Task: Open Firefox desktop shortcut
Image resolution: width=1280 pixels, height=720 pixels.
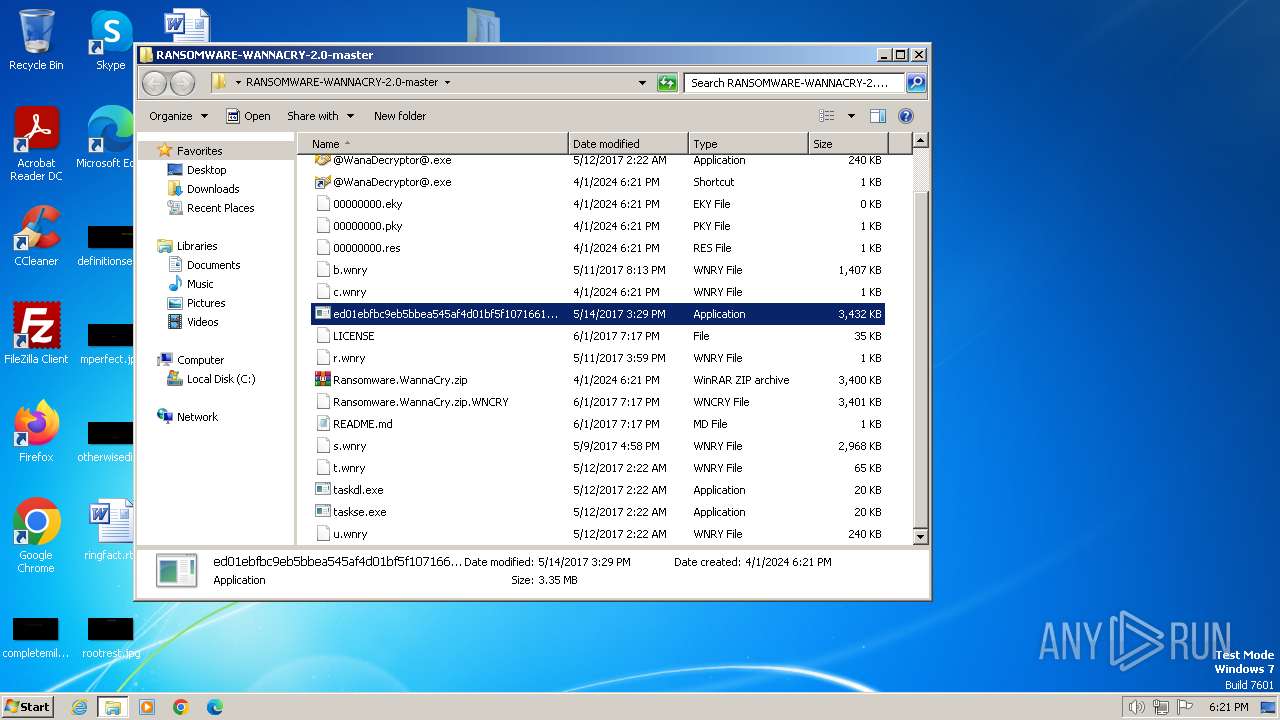Action: coord(36,432)
